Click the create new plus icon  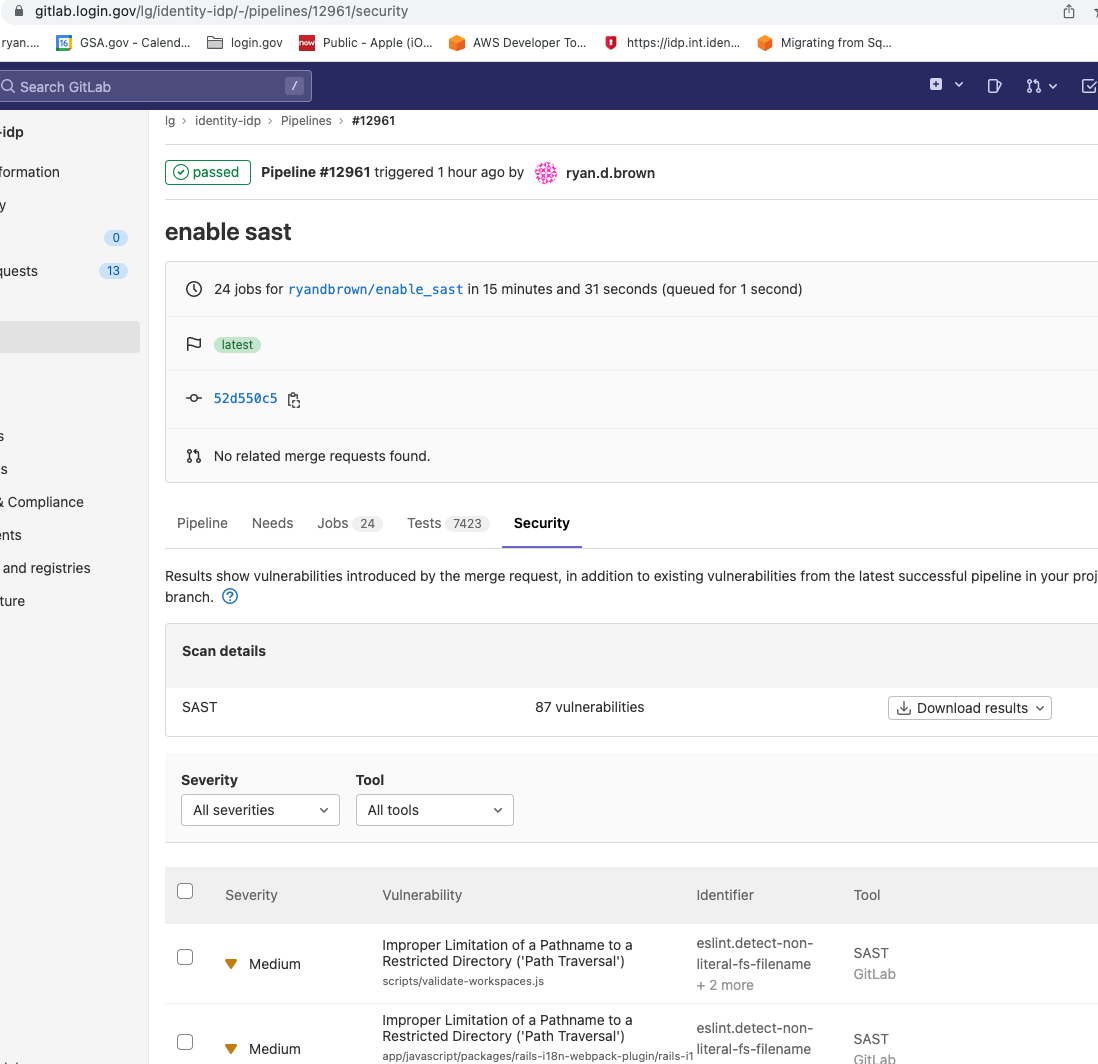[x=936, y=85]
